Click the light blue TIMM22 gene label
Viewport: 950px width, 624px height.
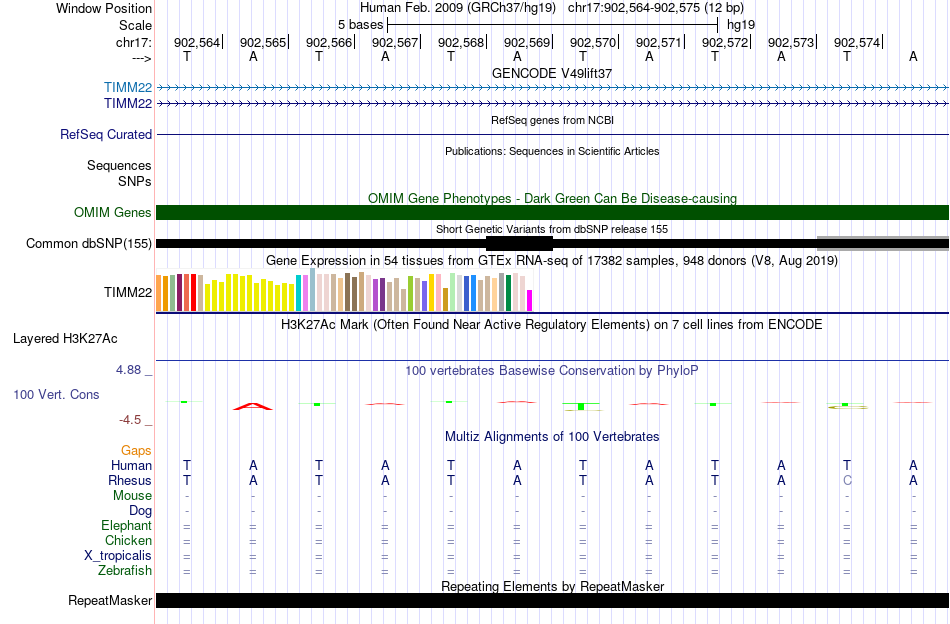point(128,88)
